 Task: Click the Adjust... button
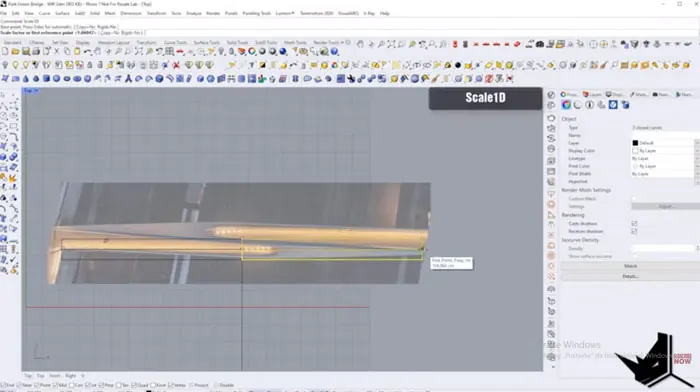665,206
